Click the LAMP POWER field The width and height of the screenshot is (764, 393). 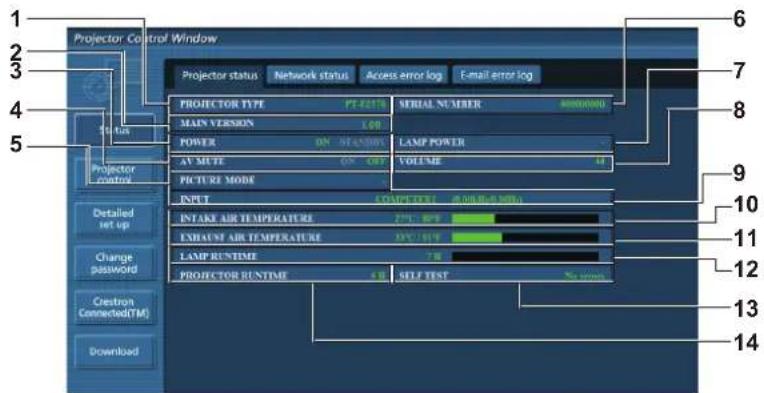tap(502, 143)
